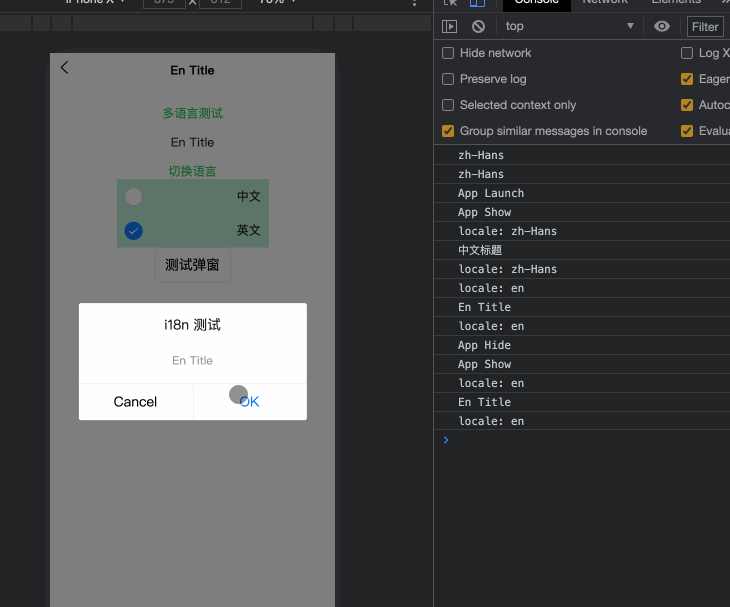
Task: Open the three-dot device toolbar options
Action: (415, 3)
